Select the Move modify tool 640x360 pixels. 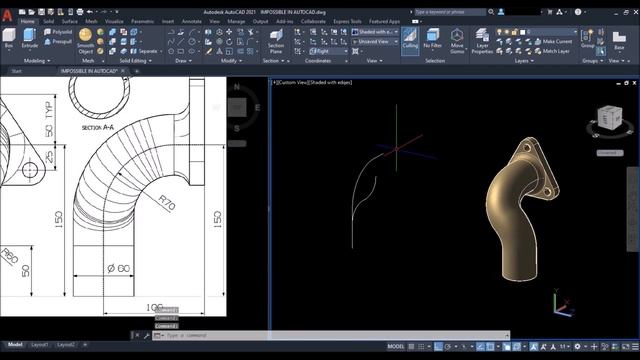coord(229,31)
